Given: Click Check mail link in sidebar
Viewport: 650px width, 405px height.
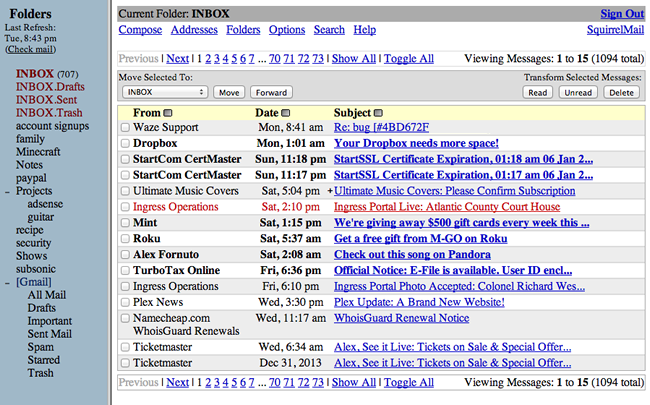Looking at the screenshot, I should [33, 49].
